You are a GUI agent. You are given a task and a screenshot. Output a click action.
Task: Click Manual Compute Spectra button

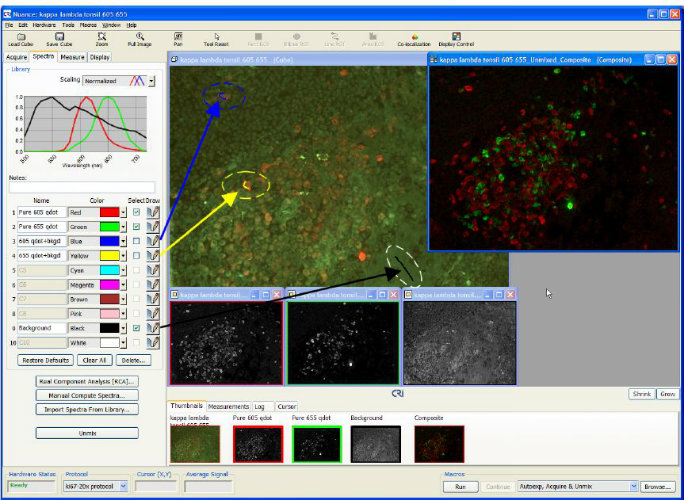87,395
